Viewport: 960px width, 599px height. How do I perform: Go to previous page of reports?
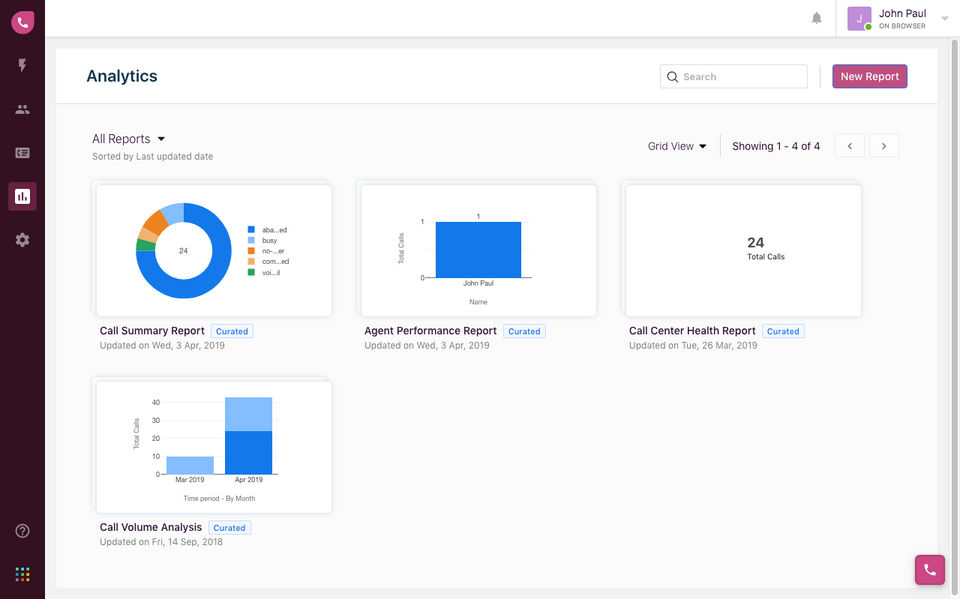pyautogui.click(x=849, y=146)
